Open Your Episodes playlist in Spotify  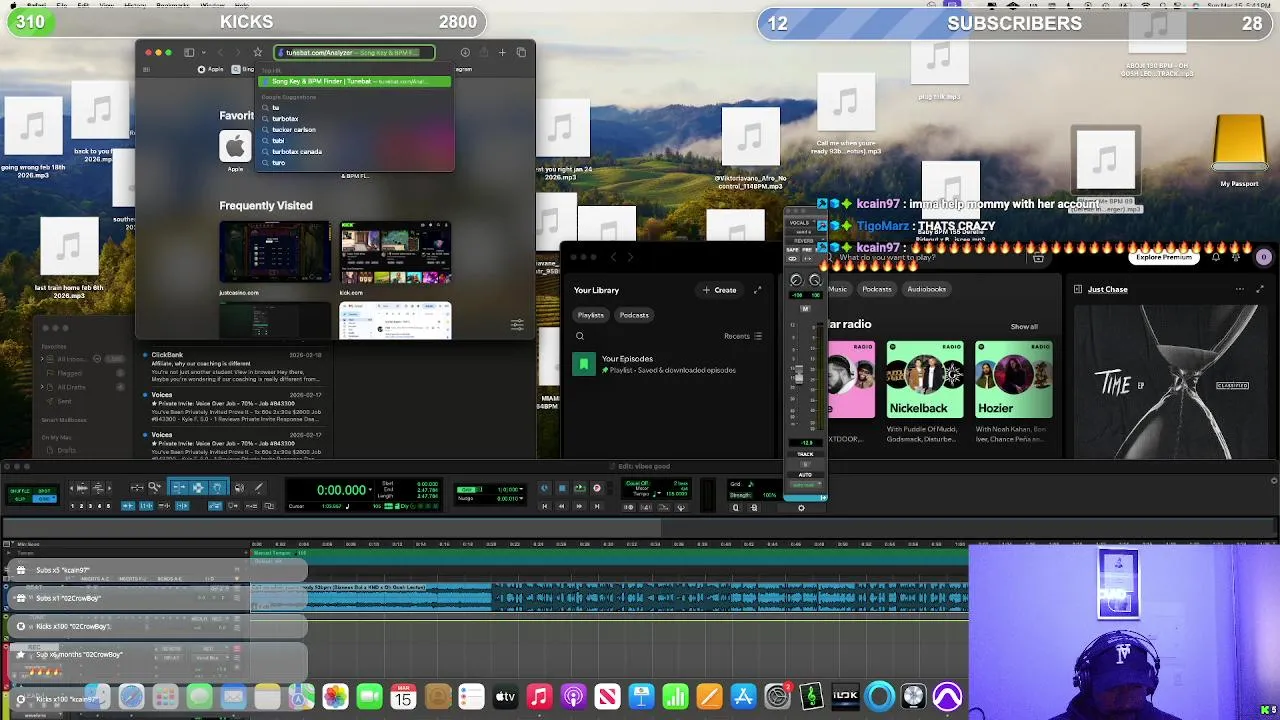(668, 364)
